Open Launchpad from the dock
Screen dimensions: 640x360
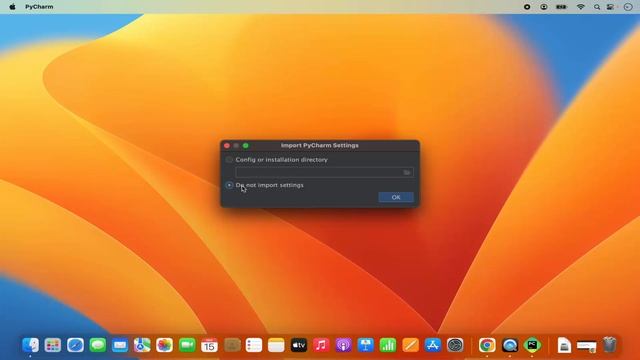pyautogui.click(x=53, y=345)
